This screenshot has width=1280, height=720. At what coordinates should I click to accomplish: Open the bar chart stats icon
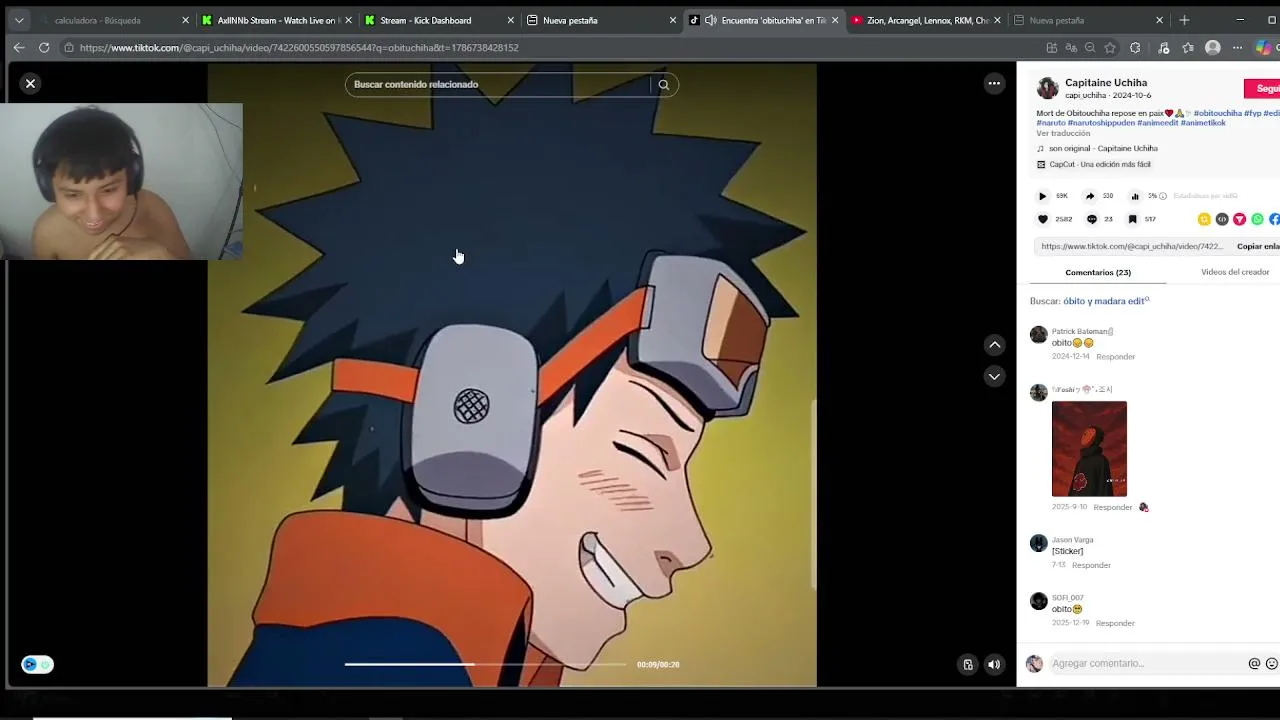(1135, 196)
